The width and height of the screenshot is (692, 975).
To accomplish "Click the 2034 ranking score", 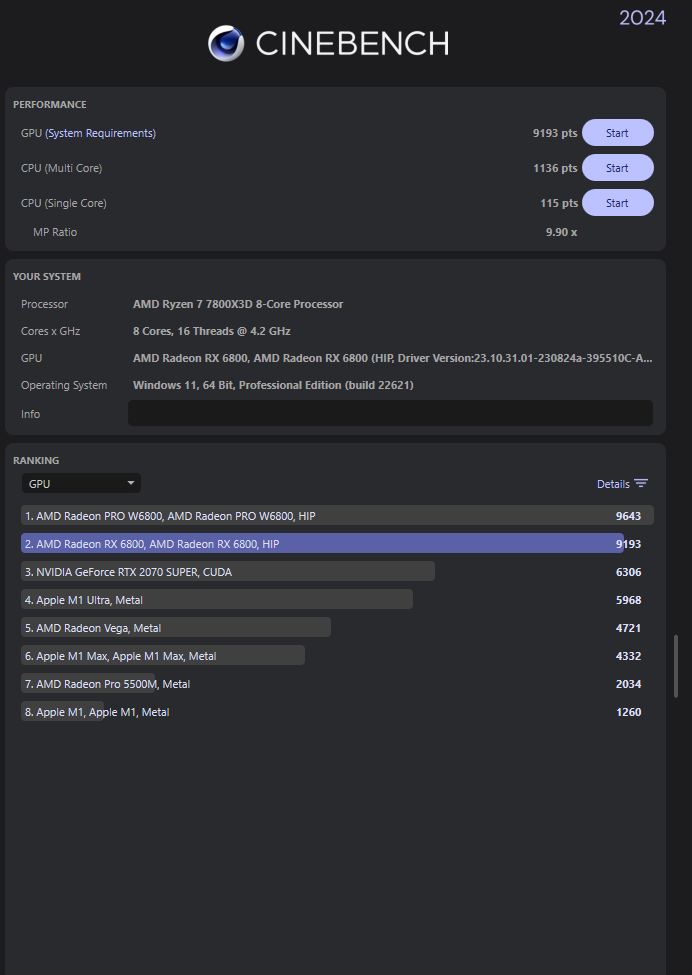I will pyautogui.click(x=628, y=684).
